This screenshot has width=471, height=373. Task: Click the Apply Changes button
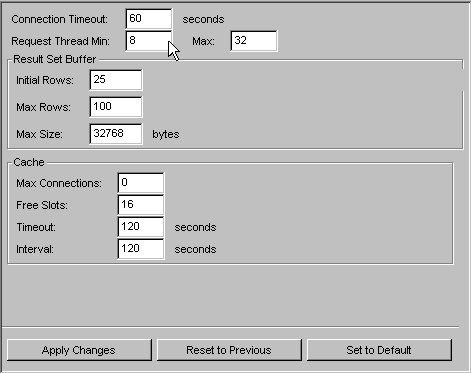click(x=79, y=350)
